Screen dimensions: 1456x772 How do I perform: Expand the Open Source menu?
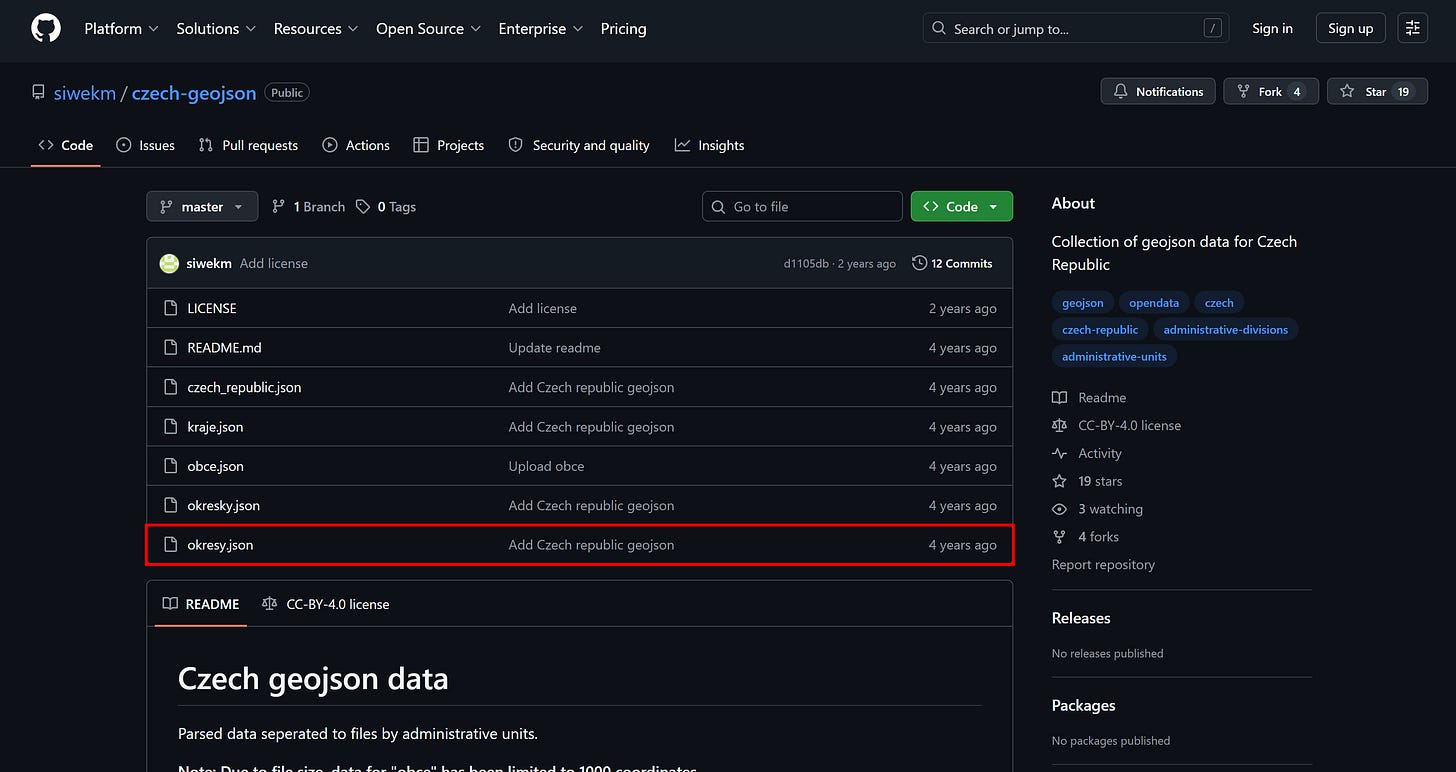coord(428,29)
